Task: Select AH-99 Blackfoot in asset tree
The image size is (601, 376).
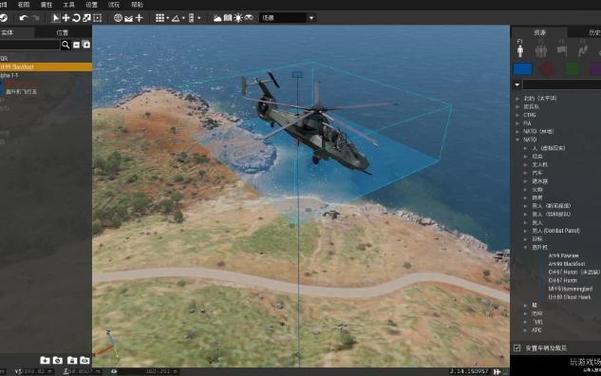Action: [x=567, y=264]
